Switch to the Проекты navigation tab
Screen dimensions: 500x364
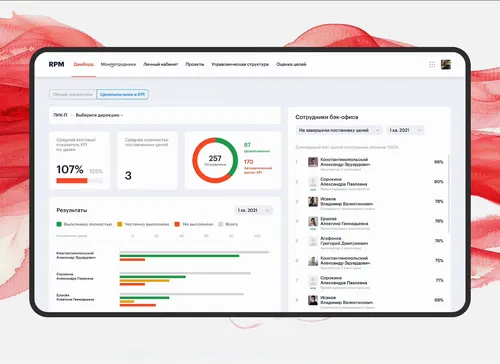click(x=195, y=64)
